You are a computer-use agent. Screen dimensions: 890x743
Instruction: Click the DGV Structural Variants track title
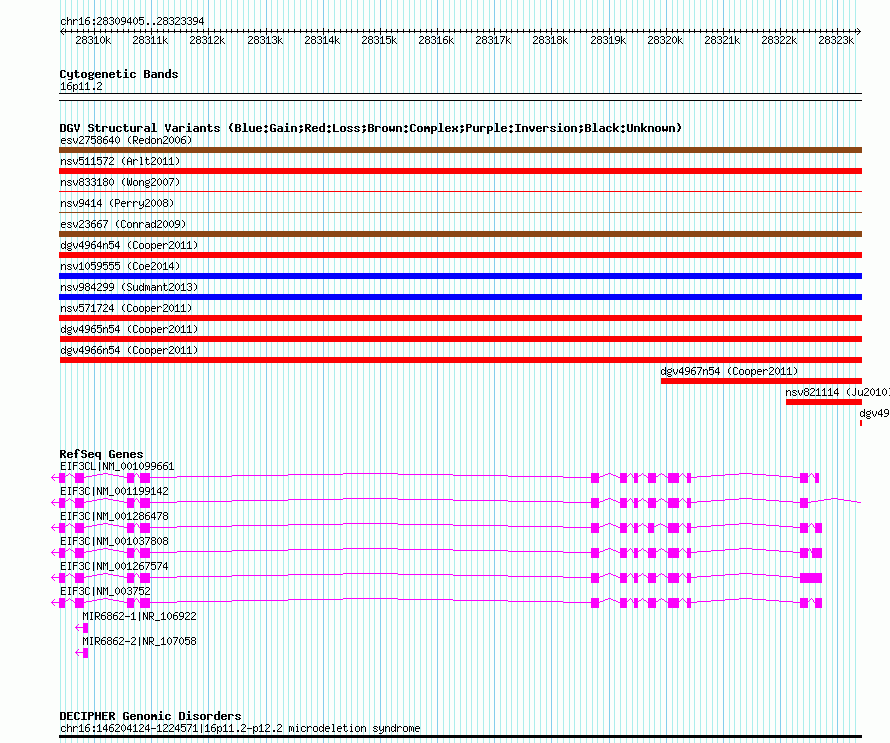tap(371, 128)
